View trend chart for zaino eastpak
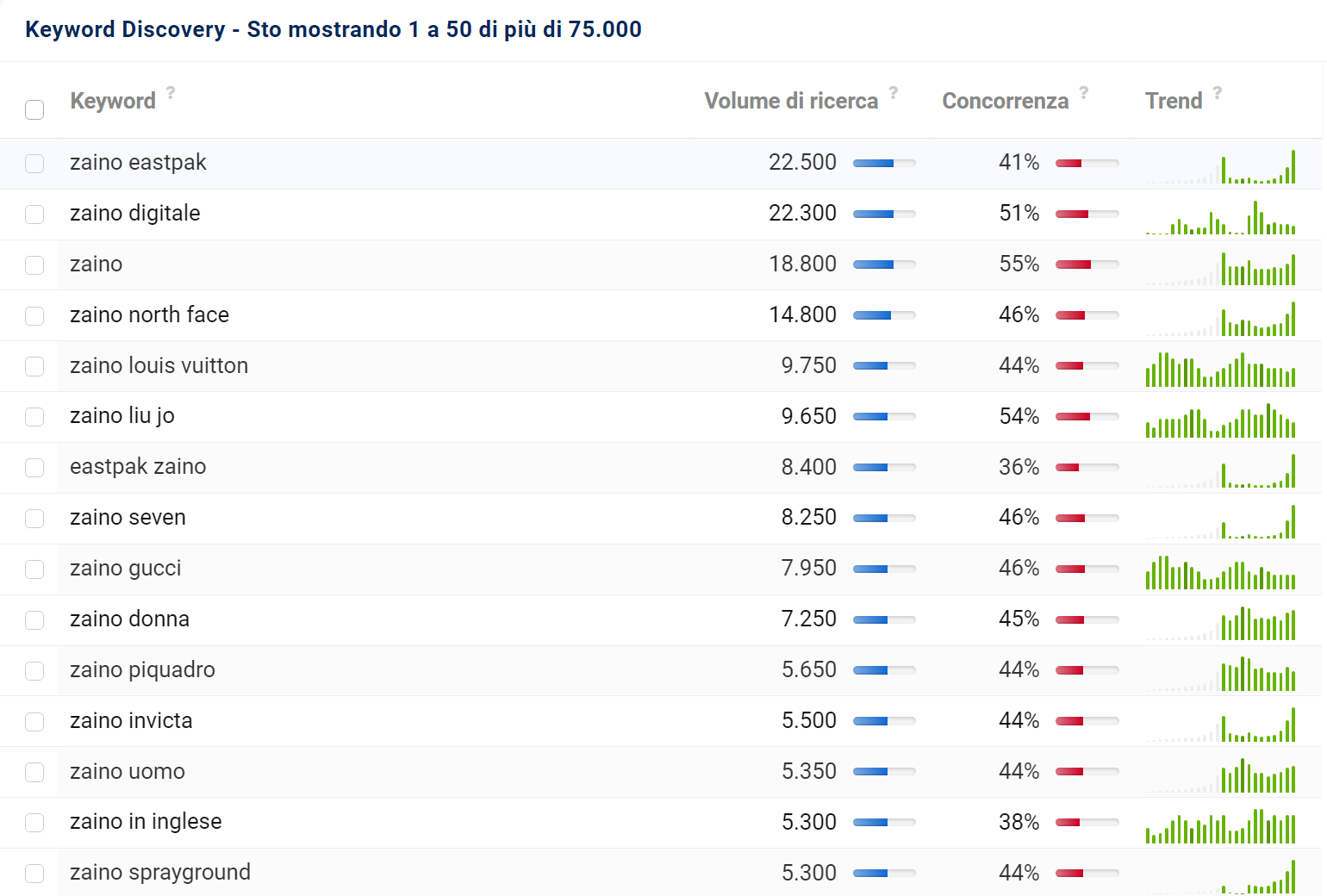Screen dimensions: 1327x896 click(1220, 166)
